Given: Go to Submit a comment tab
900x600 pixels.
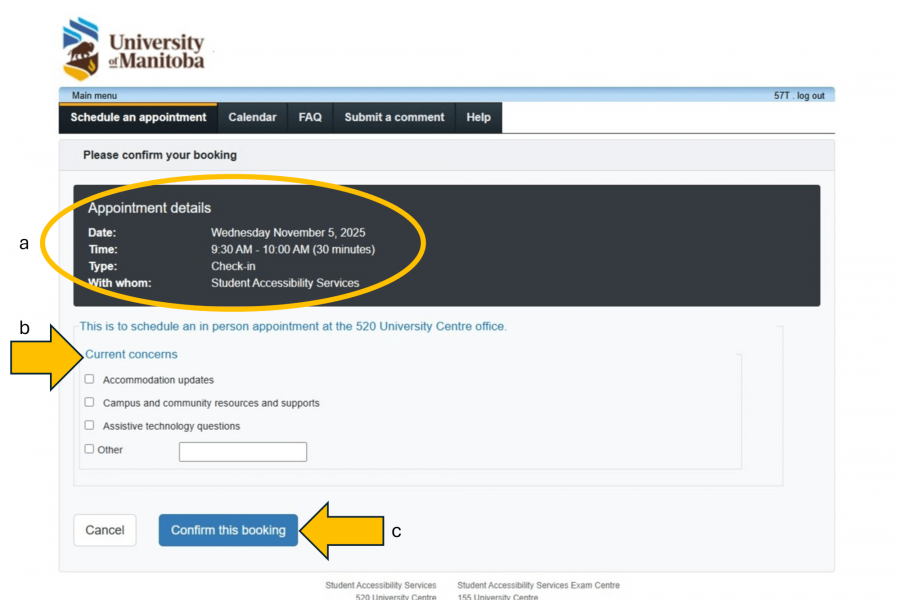Looking at the screenshot, I should click(x=394, y=118).
